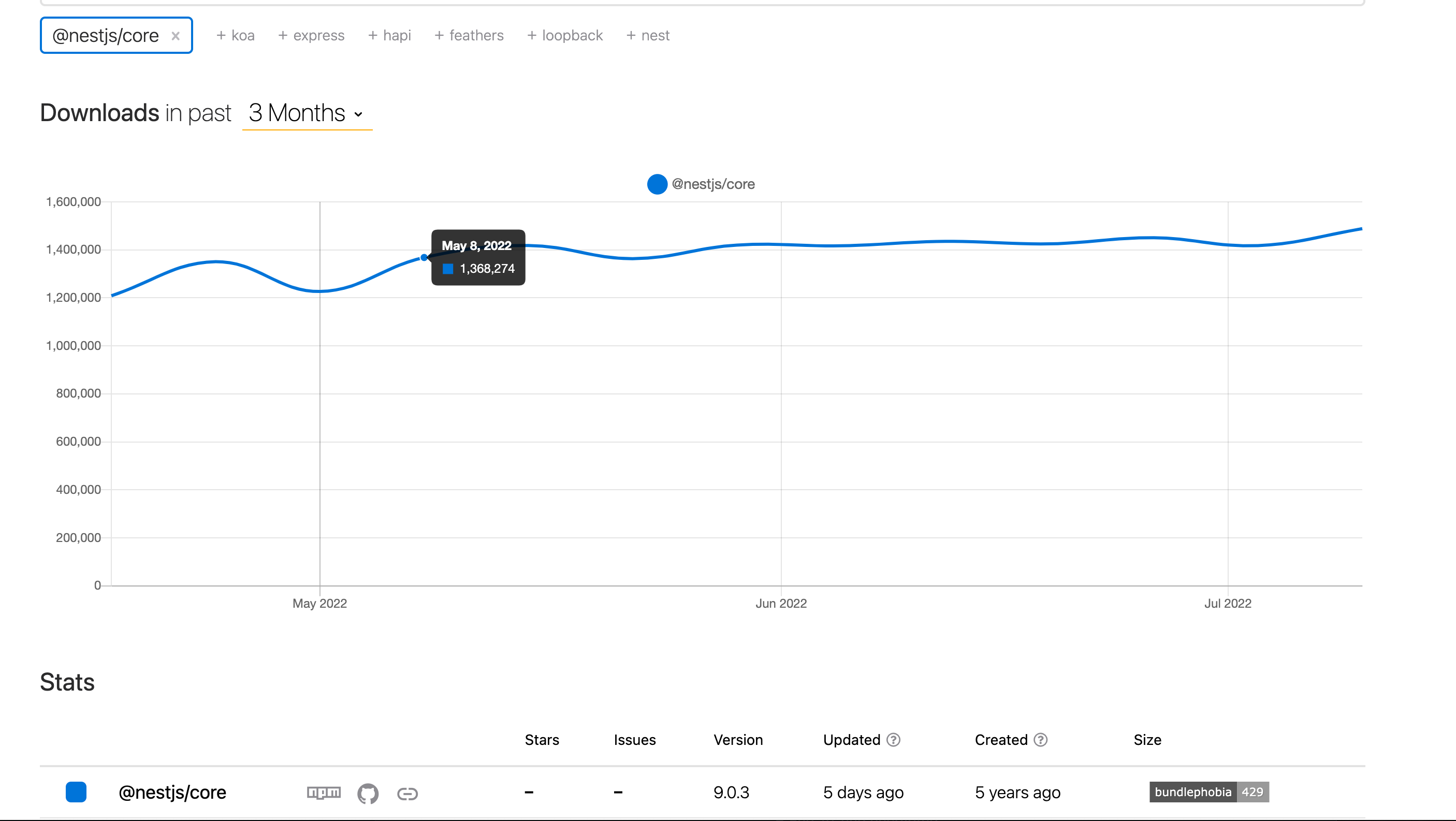Viewport: 1456px width, 821px height.
Task: Open the npm page icon for @nestjs/core
Action: click(x=324, y=792)
